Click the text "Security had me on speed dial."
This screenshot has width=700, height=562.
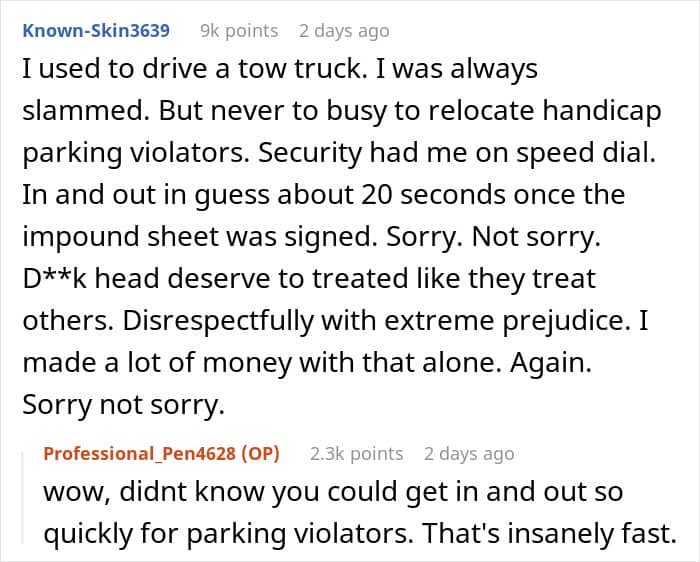tap(457, 153)
